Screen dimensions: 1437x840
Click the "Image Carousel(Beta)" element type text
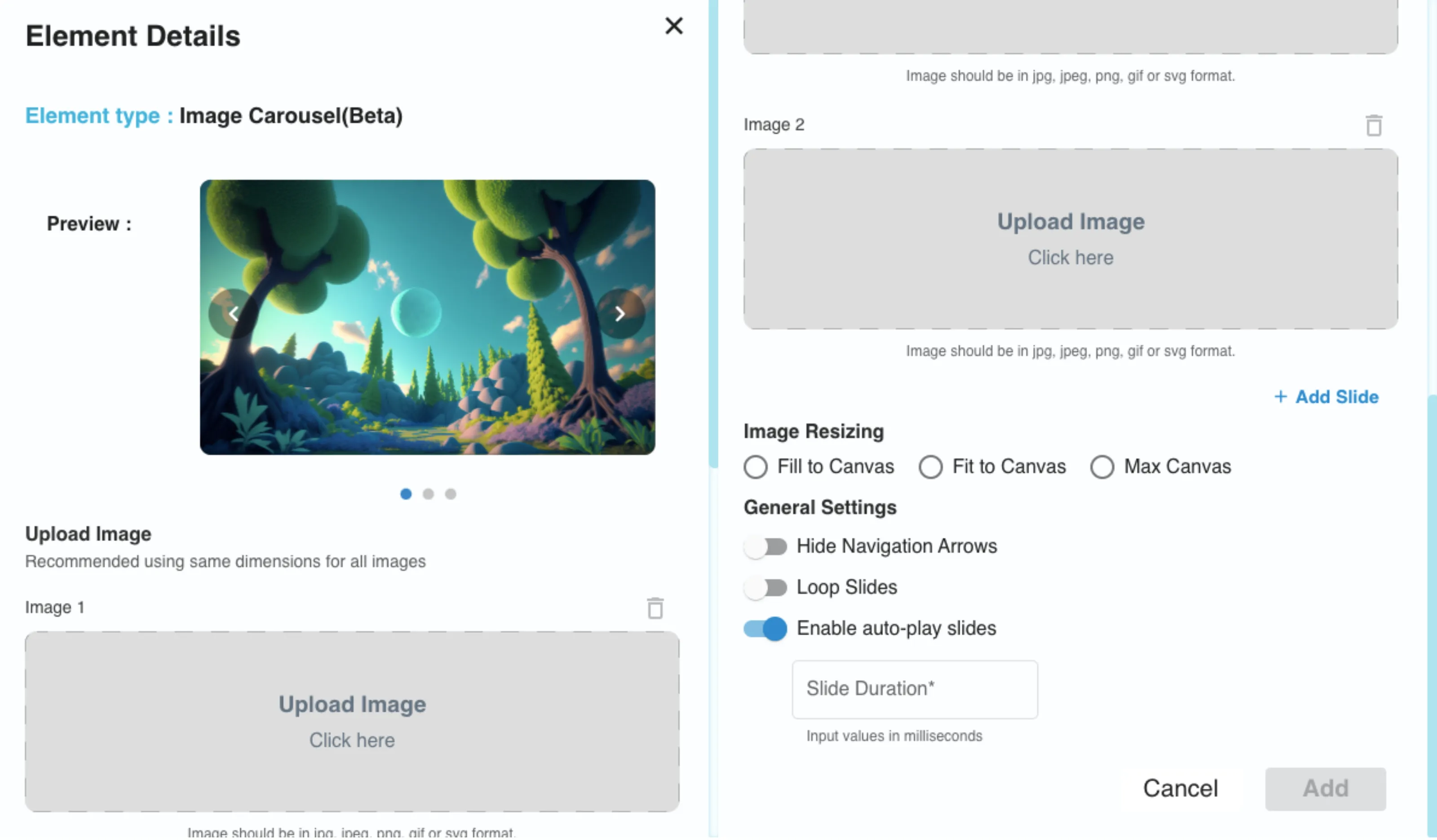(x=291, y=116)
